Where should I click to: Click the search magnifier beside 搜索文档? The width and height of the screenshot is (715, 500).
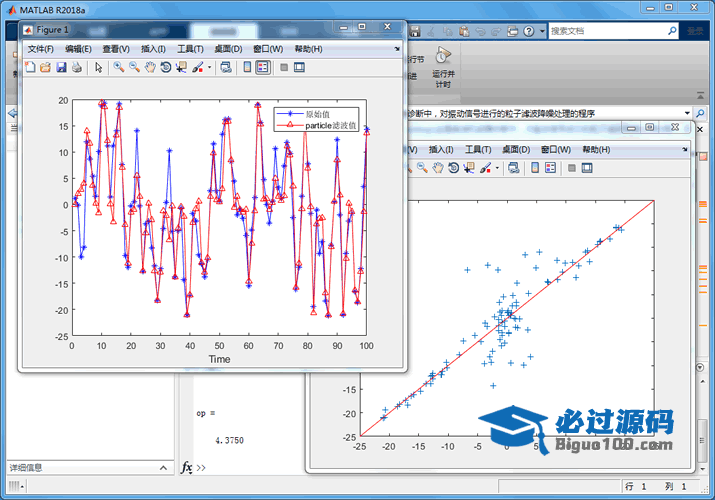click(672, 31)
